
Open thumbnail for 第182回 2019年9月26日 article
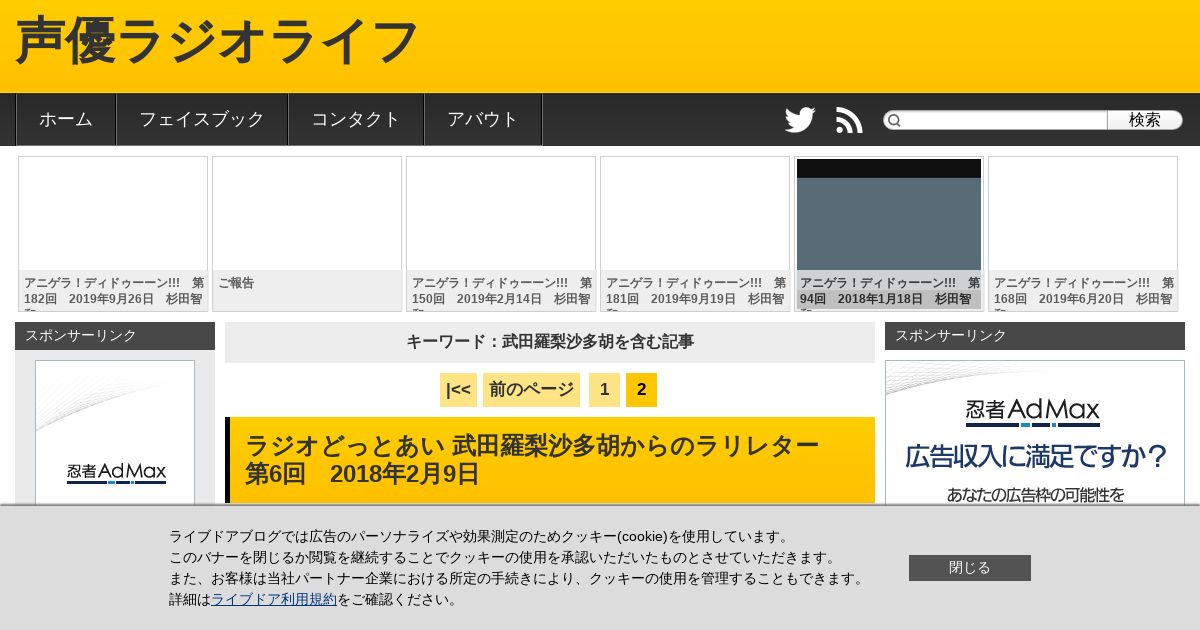point(113,234)
